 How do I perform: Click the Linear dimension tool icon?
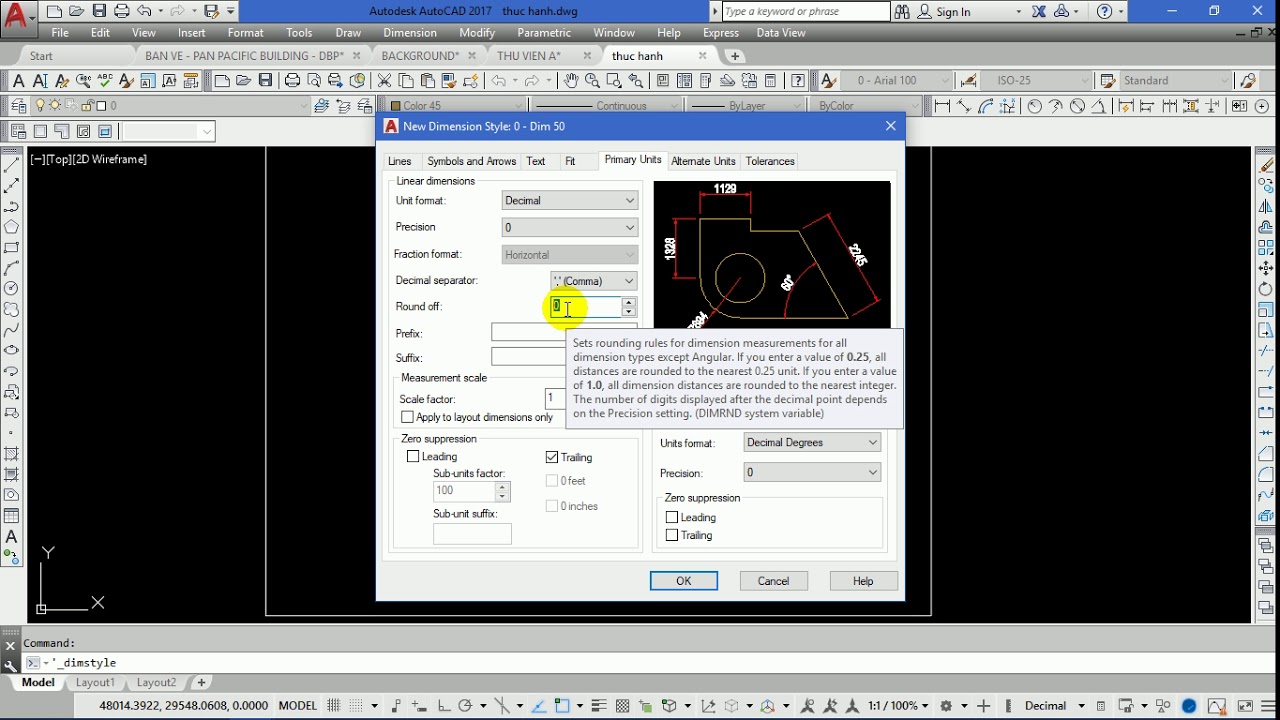coord(942,106)
